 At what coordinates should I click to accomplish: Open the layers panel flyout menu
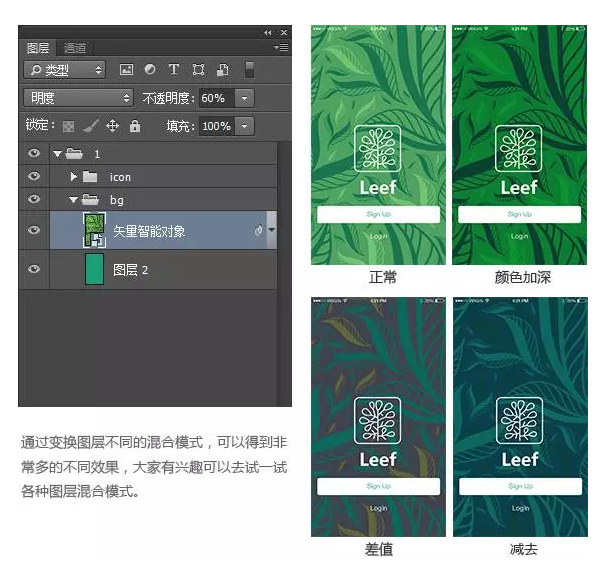coord(281,48)
